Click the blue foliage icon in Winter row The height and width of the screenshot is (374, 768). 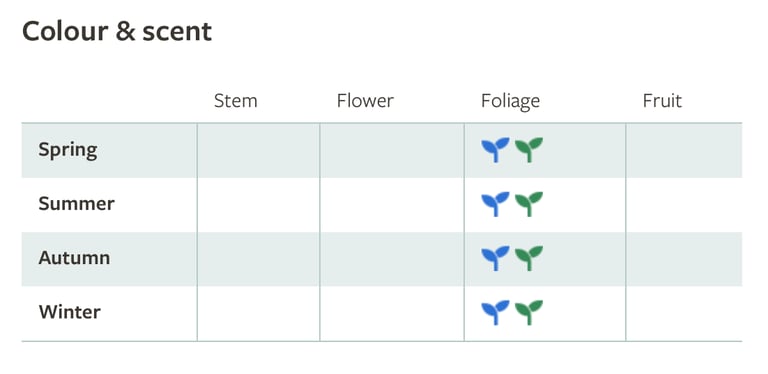pos(495,312)
